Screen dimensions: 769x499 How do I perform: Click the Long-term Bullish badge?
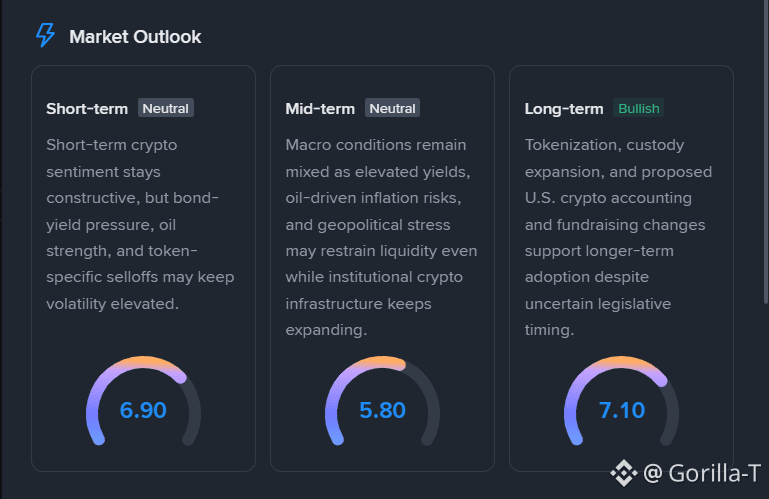point(639,108)
